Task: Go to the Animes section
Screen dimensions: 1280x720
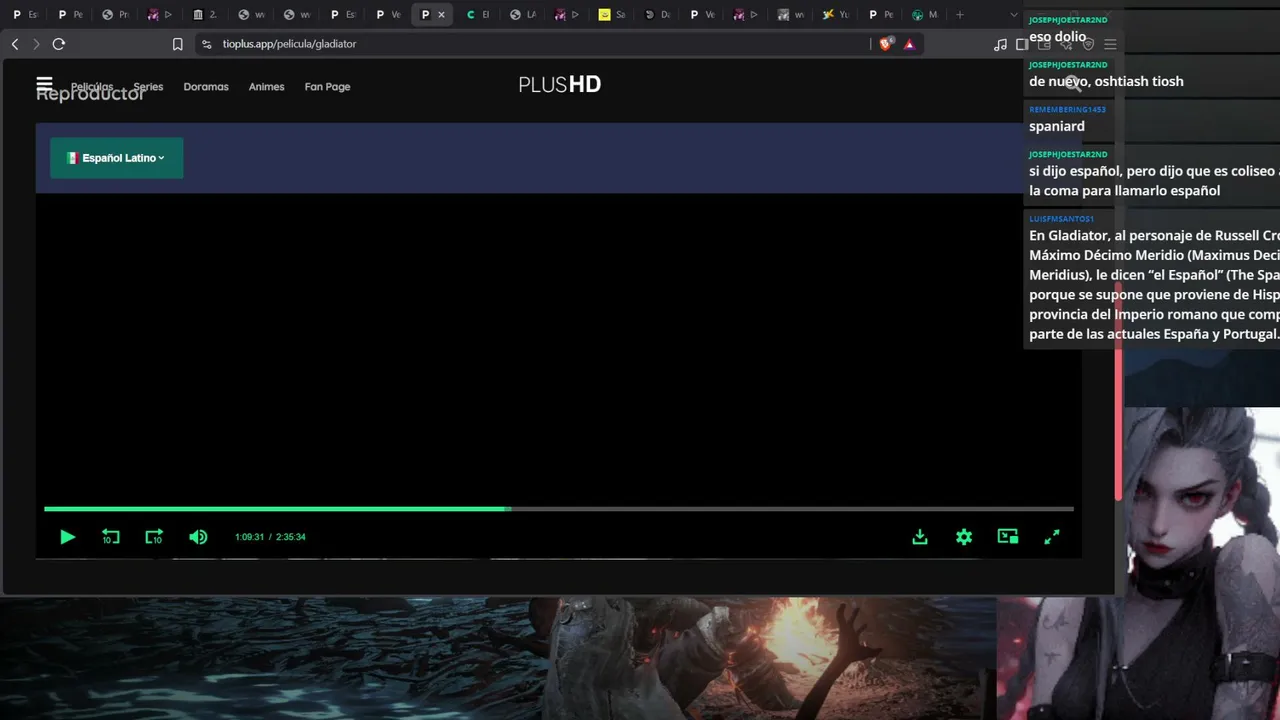Action: click(267, 87)
